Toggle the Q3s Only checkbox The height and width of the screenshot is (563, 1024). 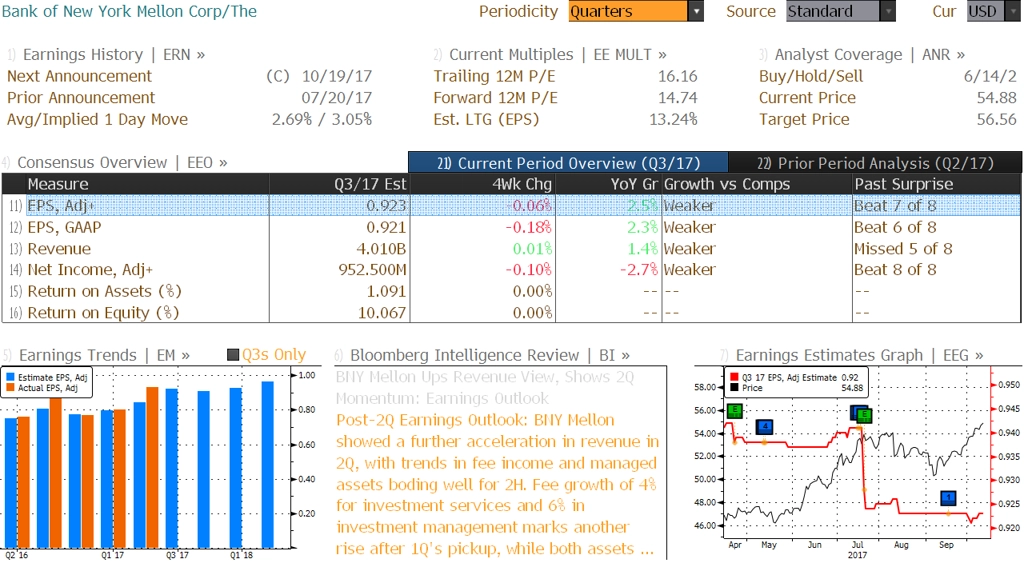(232, 355)
